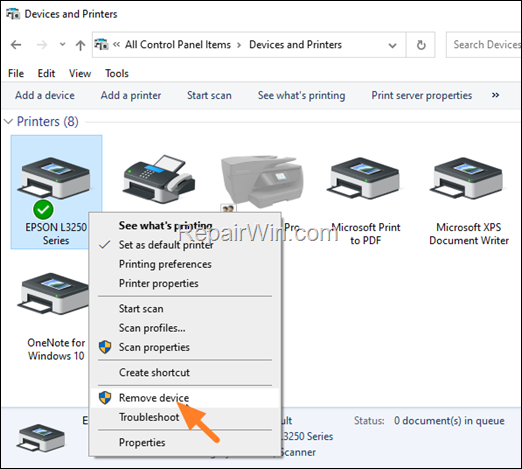
Task: Click the Search Devices input box
Action: tap(484, 45)
